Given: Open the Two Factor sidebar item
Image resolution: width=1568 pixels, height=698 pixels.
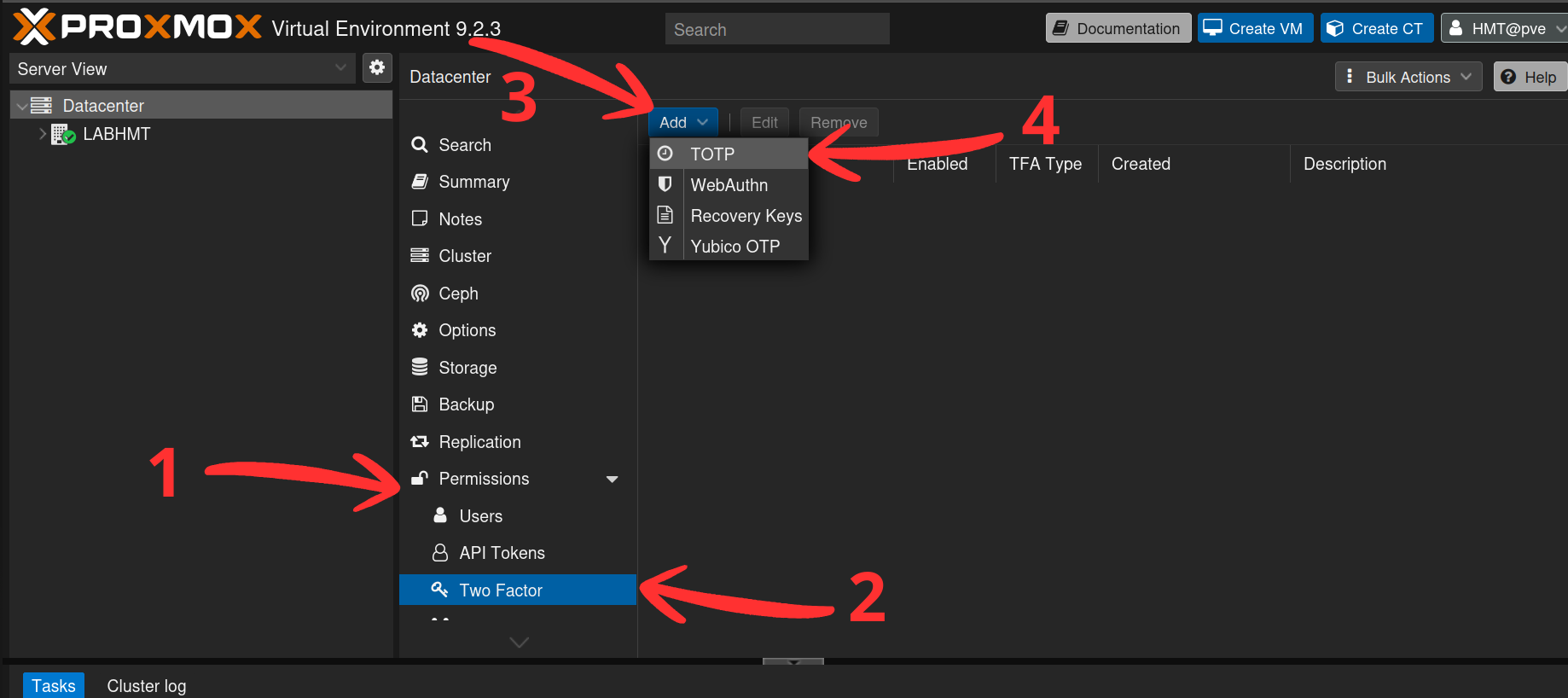Looking at the screenshot, I should pyautogui.click(x=518, y=590).
